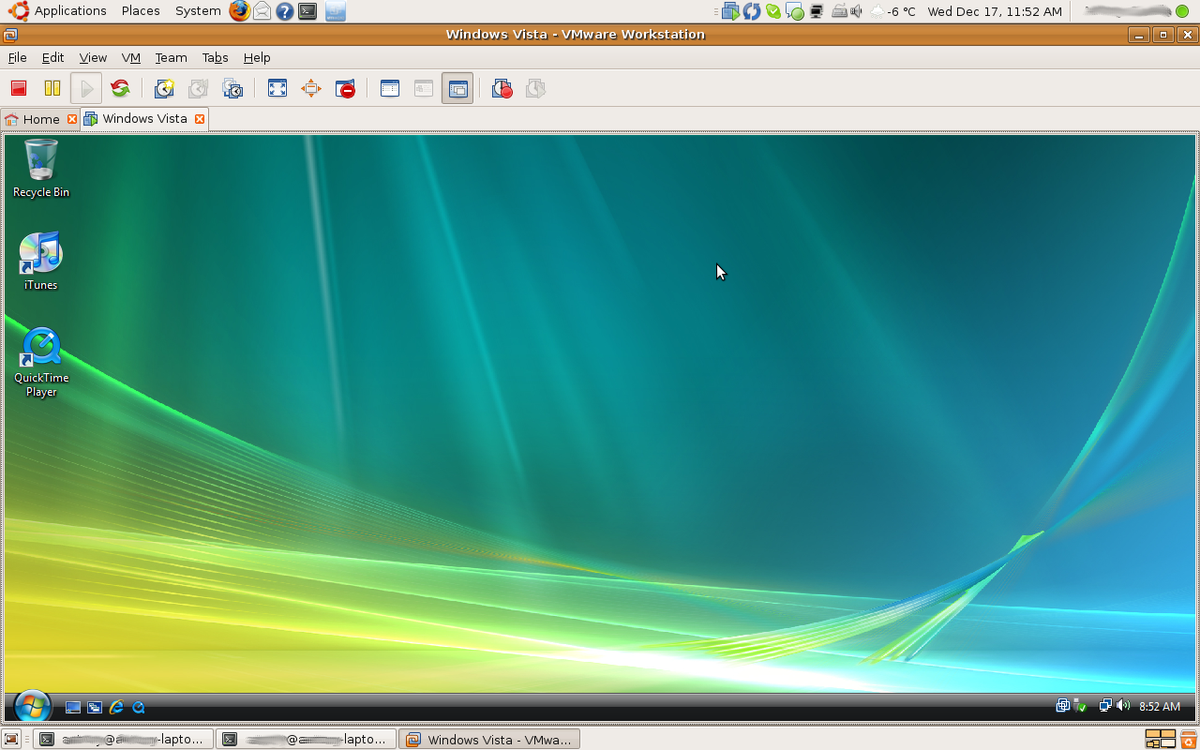Click the Vista Start orb
The width and height of the screenshot is (1200, 750).
[31, 707]
